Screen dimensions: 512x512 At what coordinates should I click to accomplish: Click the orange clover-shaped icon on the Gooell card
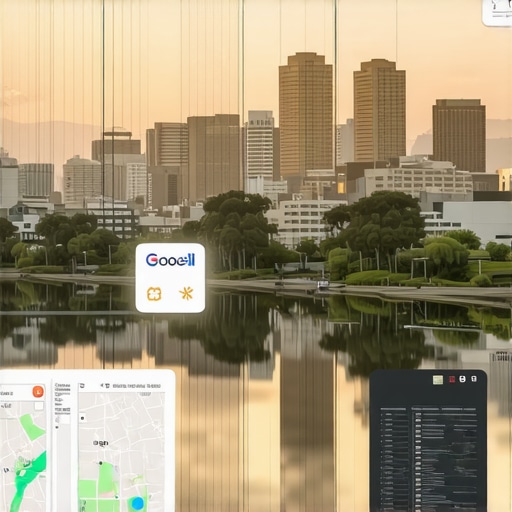click(154, 294)
